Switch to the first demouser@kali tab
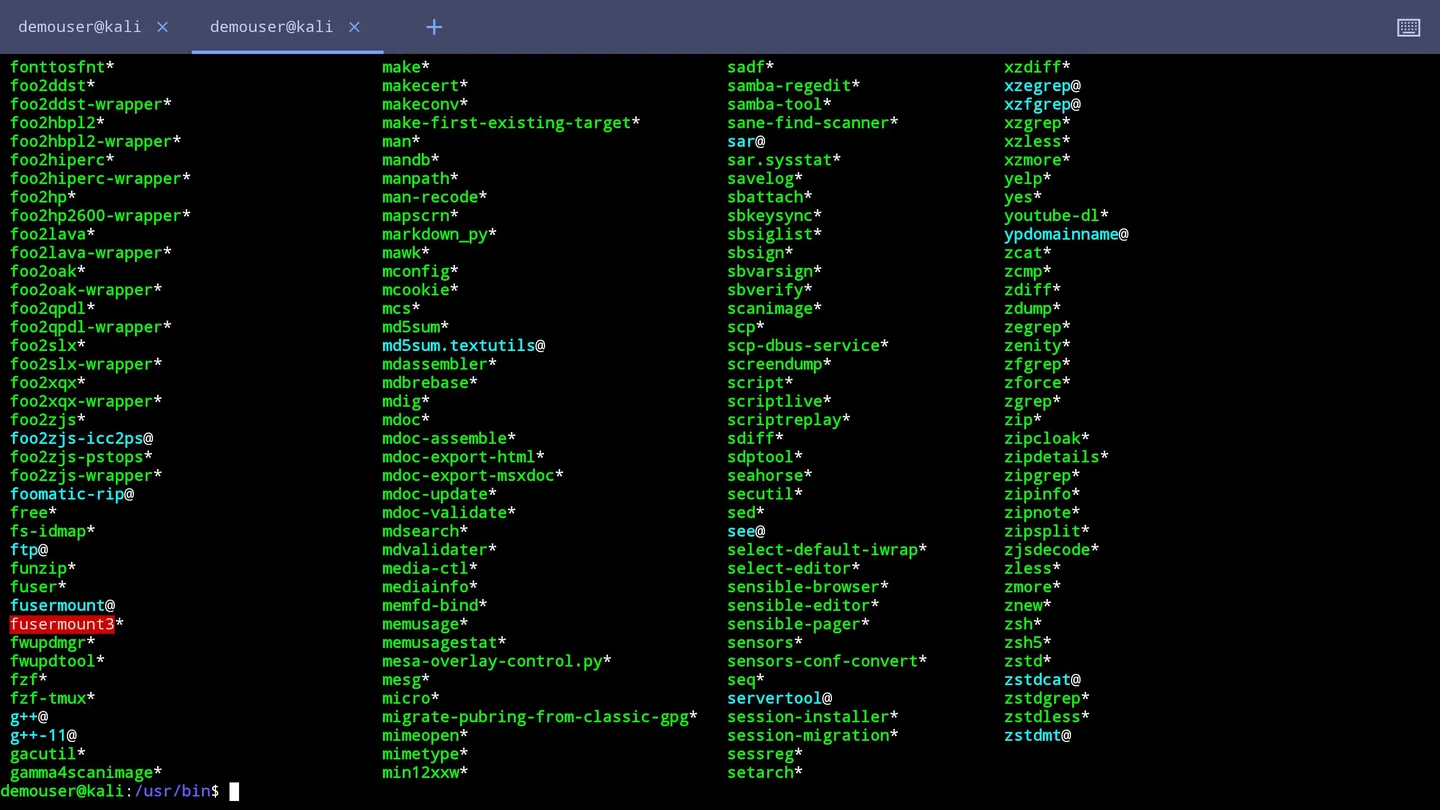Screen dimensions: 1440x810 (x=79, y=27)
